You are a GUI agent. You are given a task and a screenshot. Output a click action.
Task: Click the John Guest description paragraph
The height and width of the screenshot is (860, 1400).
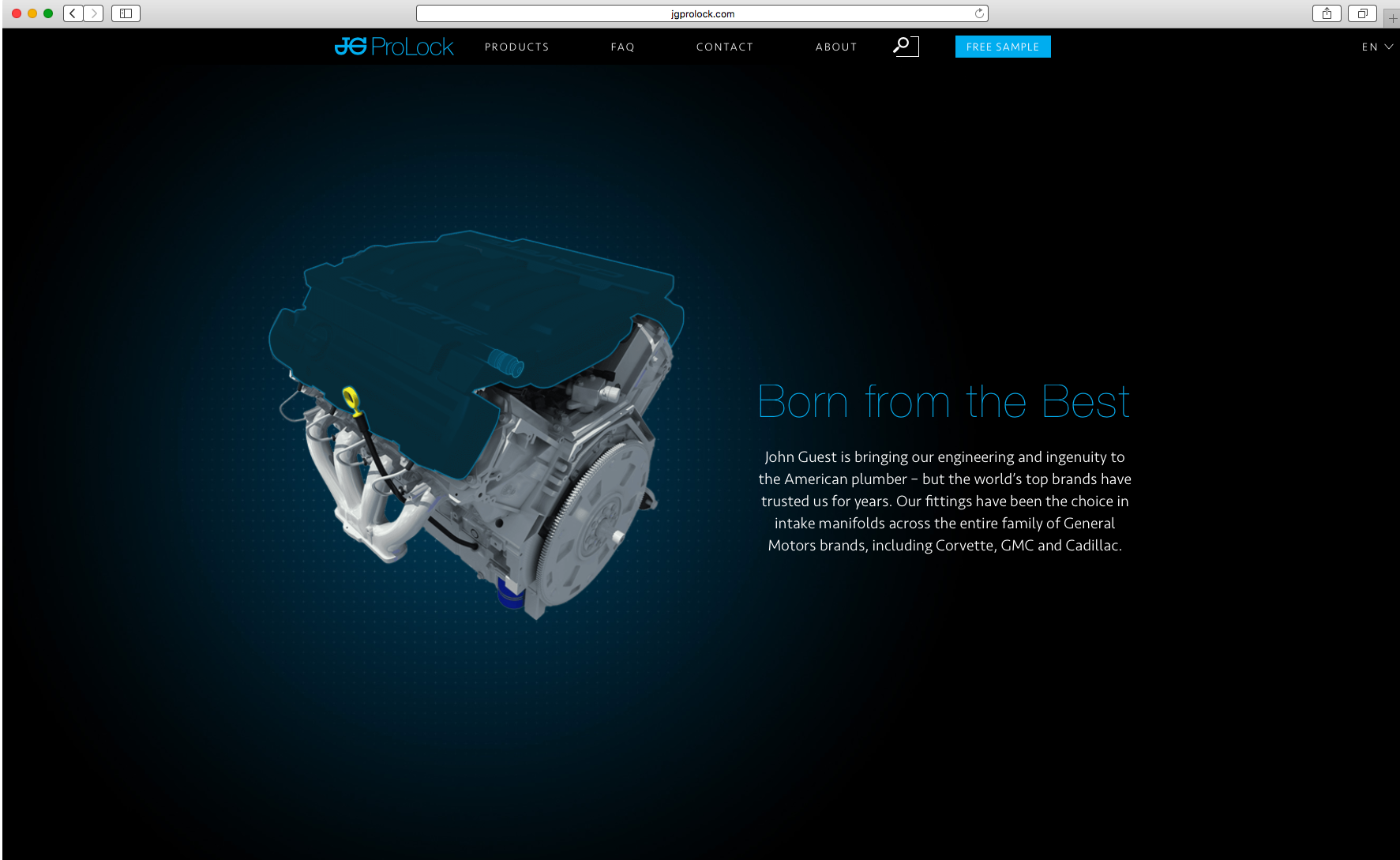click(x=944, y=501)
